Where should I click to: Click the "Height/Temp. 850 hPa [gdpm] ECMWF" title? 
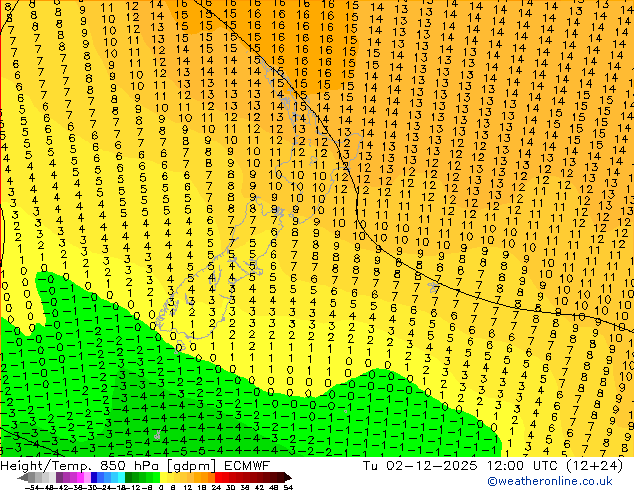click(x=135, y=466)
